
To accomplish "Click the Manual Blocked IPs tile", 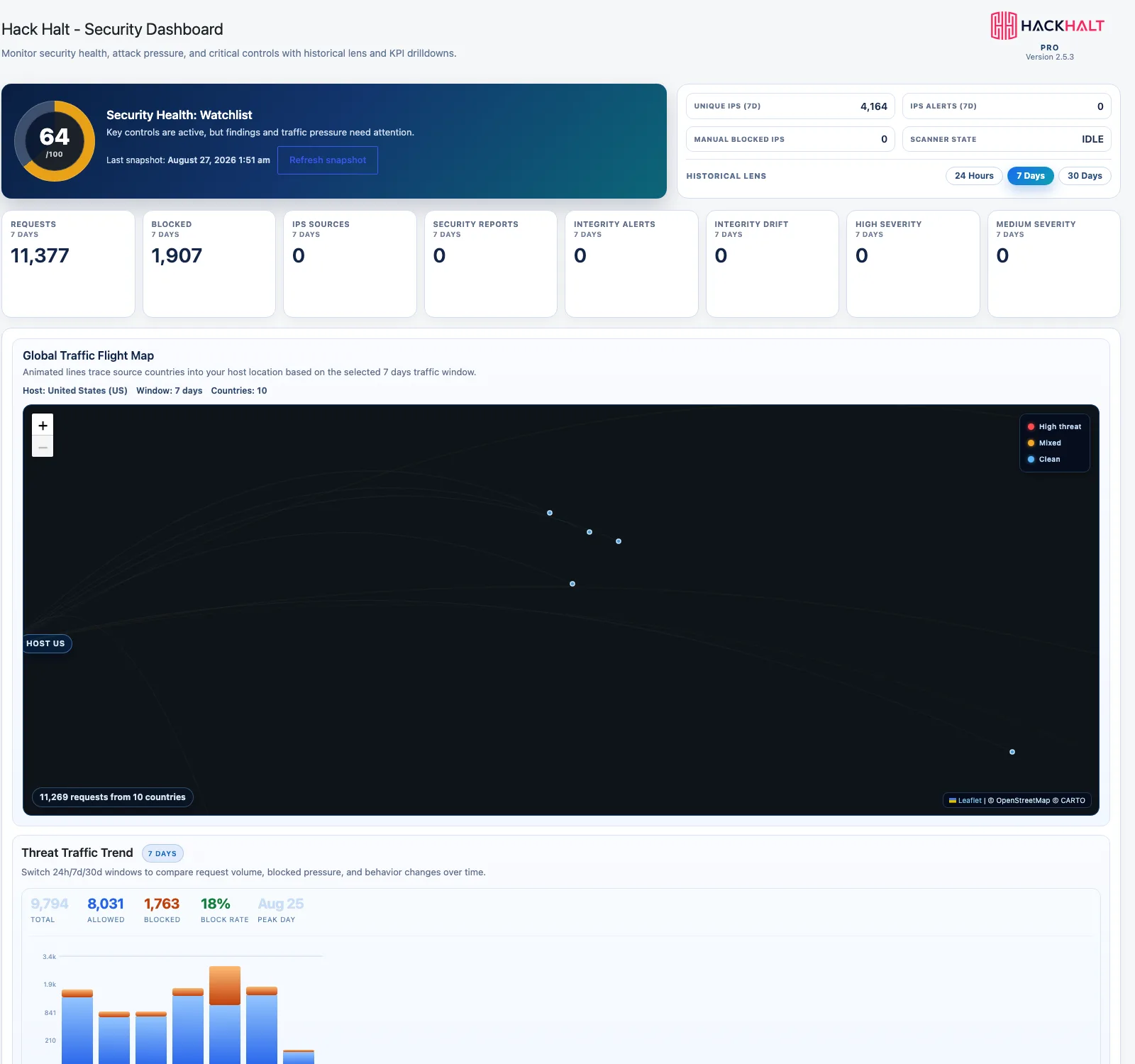I will [x=790, y=139].
